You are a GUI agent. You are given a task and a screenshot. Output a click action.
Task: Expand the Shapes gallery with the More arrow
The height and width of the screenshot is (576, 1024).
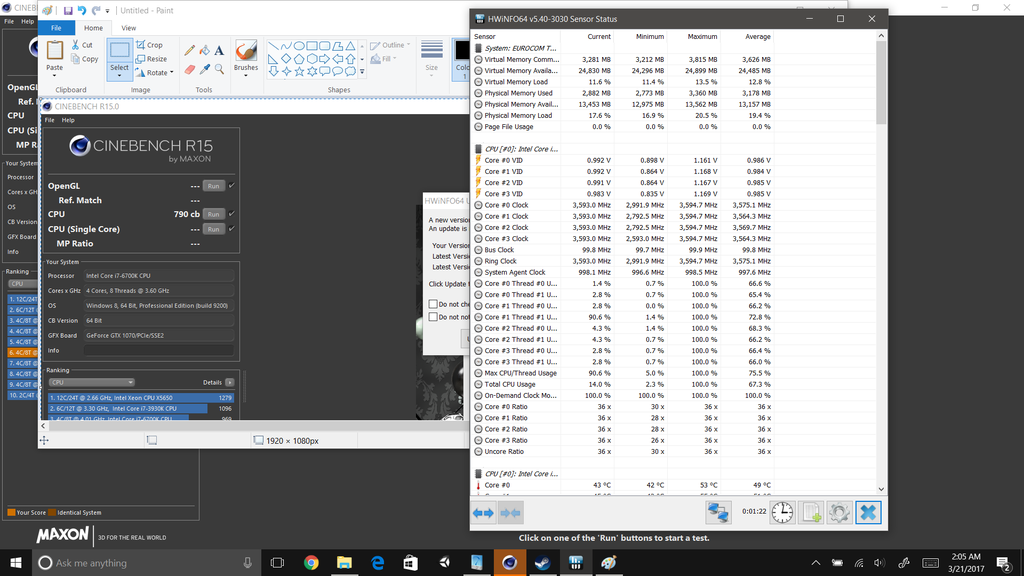[362, 72]
